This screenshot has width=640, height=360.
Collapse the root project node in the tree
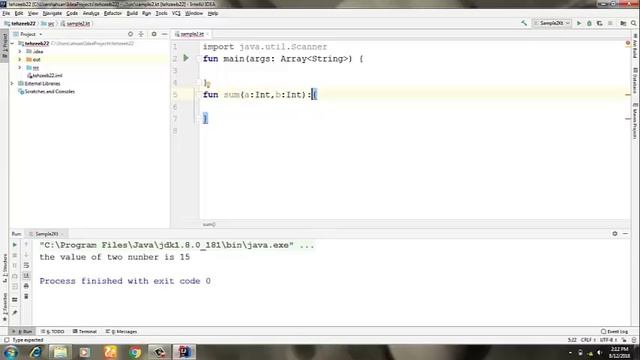[x=13, y=43]
